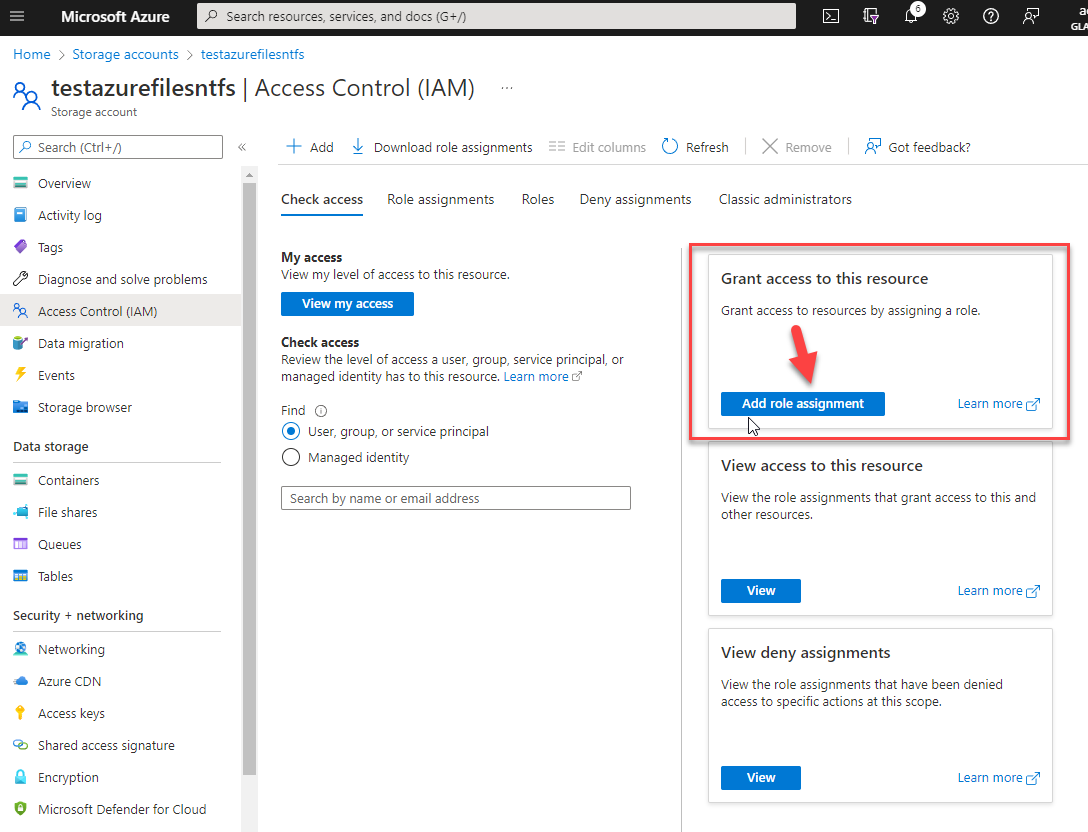Click the View my access button
The width and height of the screenshot is (1088, 832).
348,304
